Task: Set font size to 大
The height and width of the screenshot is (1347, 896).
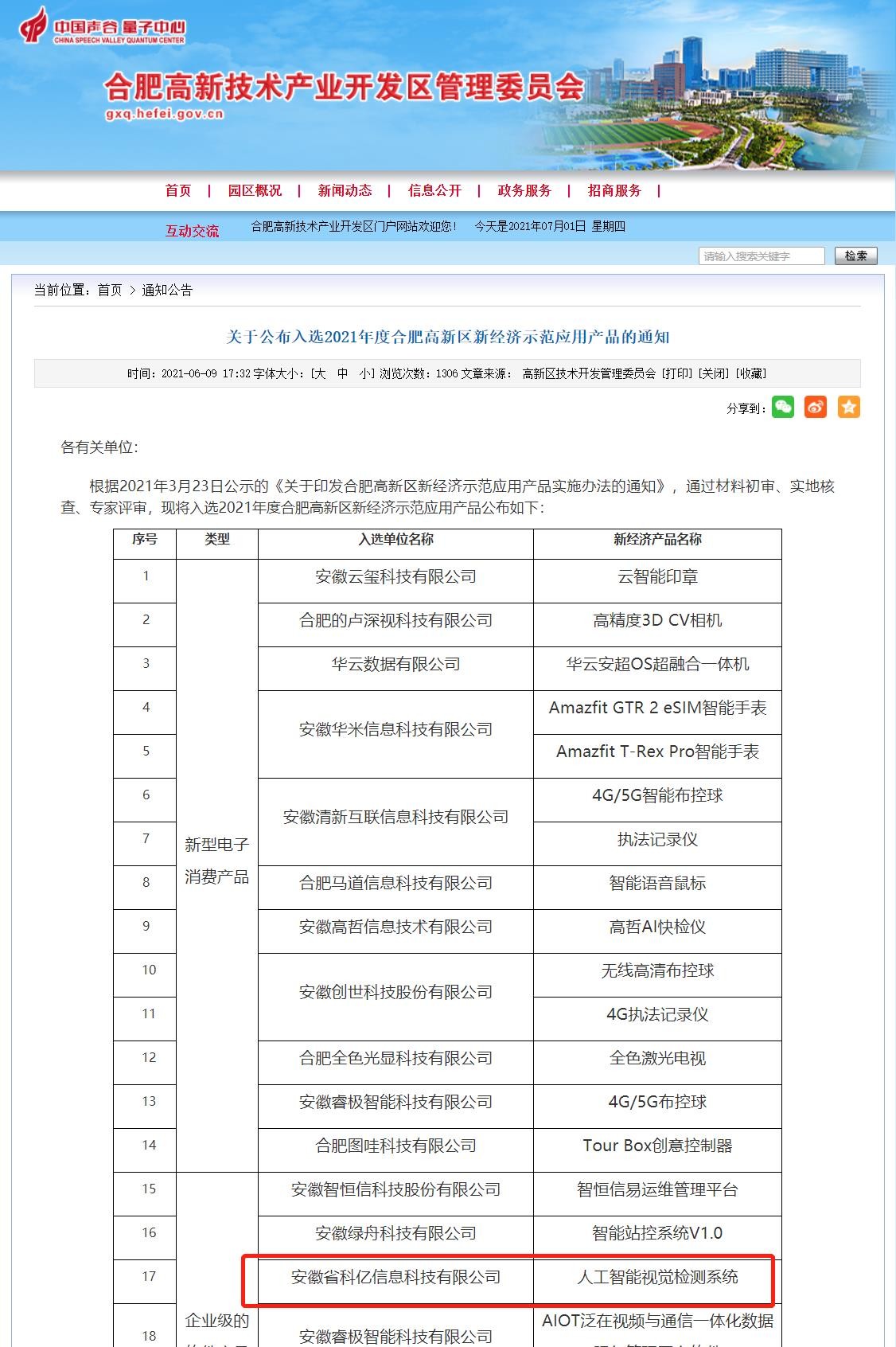Action: click(x=319, y=373)
